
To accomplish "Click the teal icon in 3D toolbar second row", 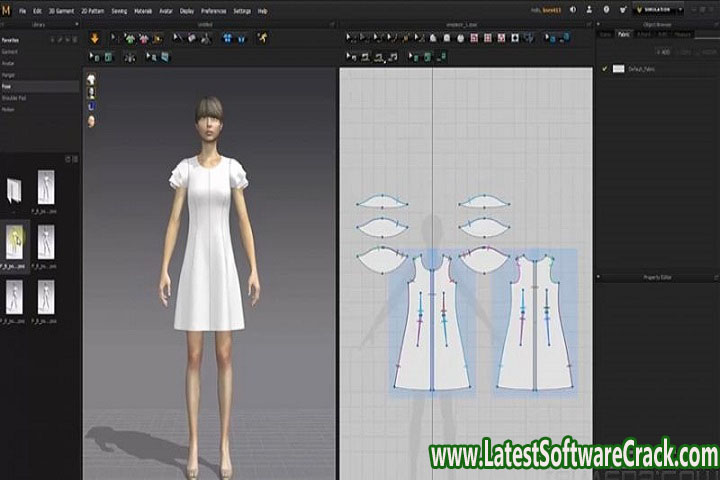I will point(108,57).
